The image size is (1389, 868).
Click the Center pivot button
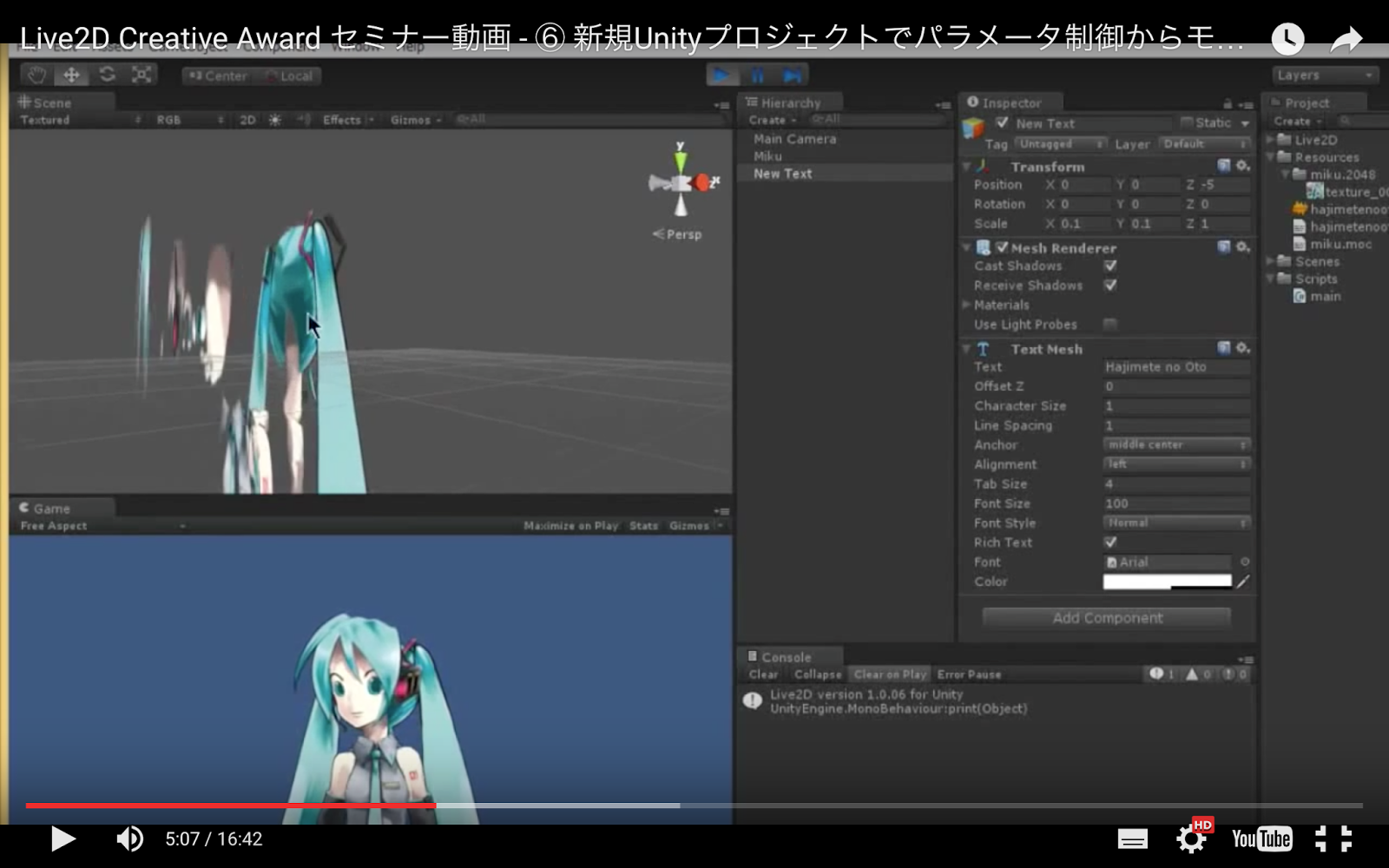coord(218,76)
